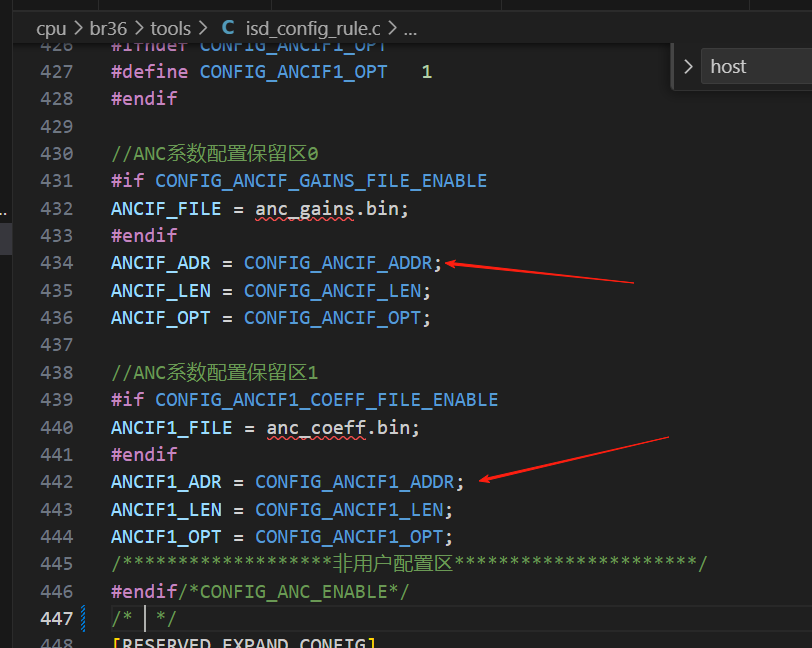Click the CONFIG_ANCIF_GAINS_FILE_ENABLE macro
812x648 pixels.
(321, 181)
